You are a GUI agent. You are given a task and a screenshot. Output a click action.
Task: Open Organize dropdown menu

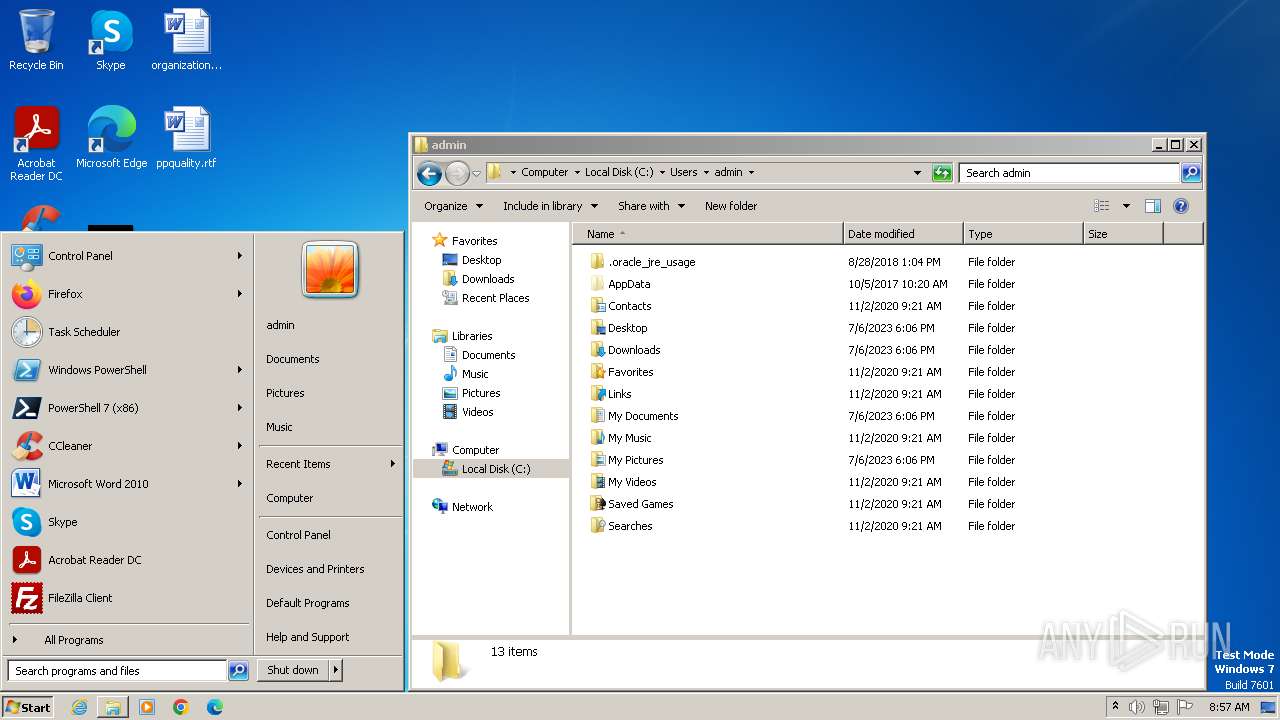tap(453, 206)
